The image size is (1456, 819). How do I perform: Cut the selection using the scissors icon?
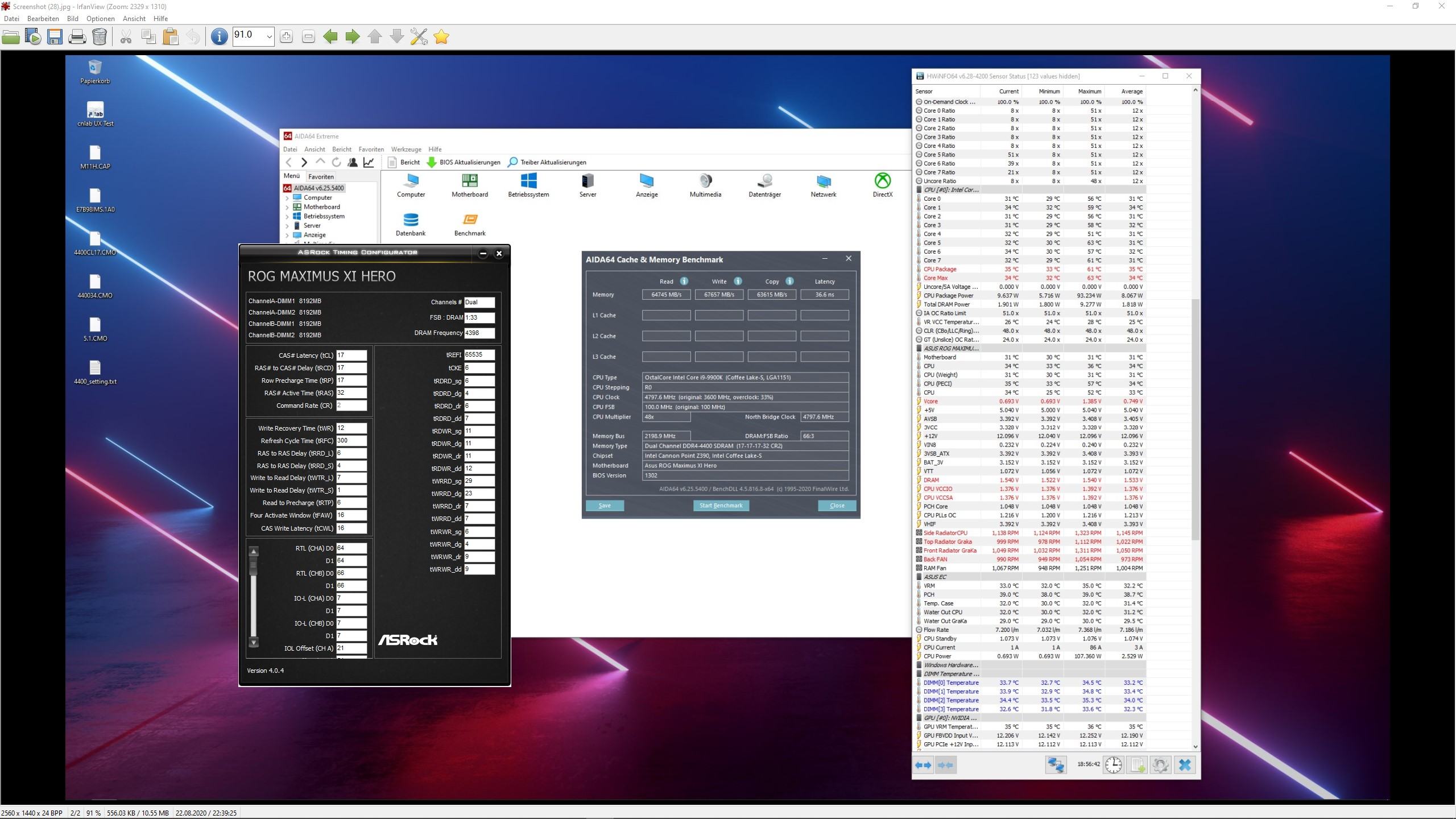pos(126,37)
